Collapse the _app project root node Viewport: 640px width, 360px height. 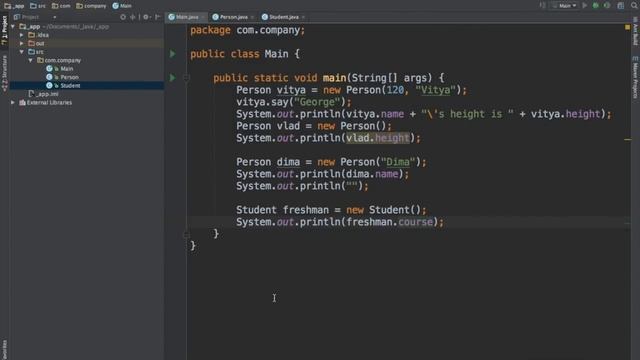13,27
